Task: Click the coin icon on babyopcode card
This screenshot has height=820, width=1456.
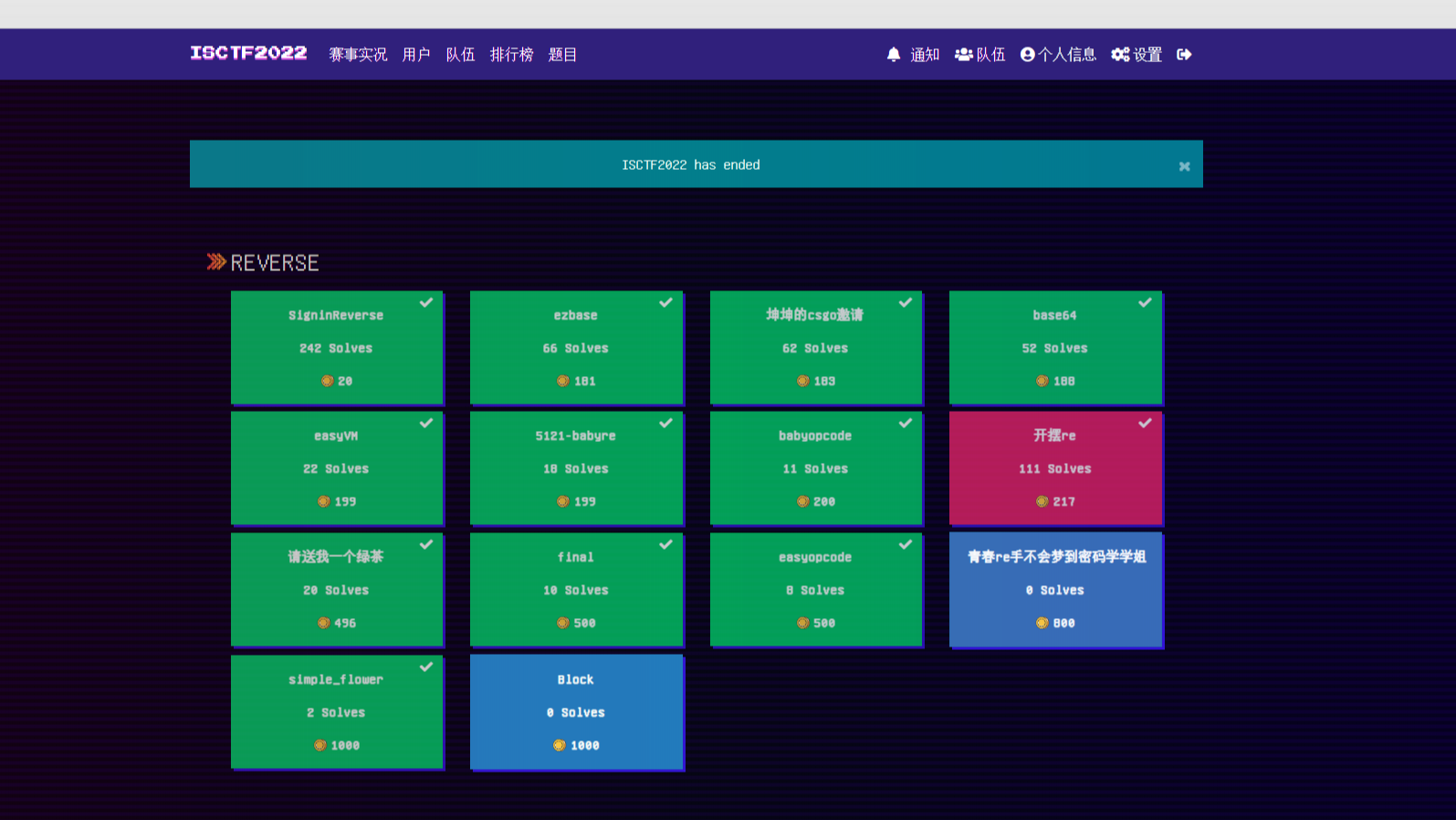Action: point(802,501)
